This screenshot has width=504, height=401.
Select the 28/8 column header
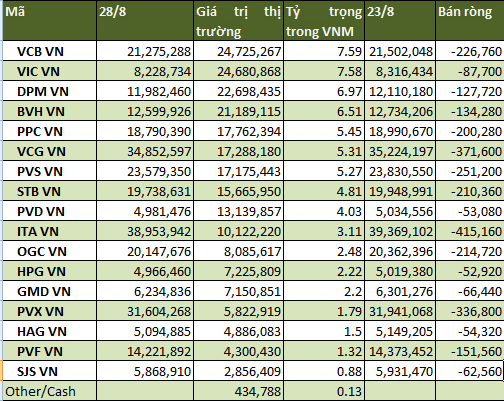(x=145, y=20)
